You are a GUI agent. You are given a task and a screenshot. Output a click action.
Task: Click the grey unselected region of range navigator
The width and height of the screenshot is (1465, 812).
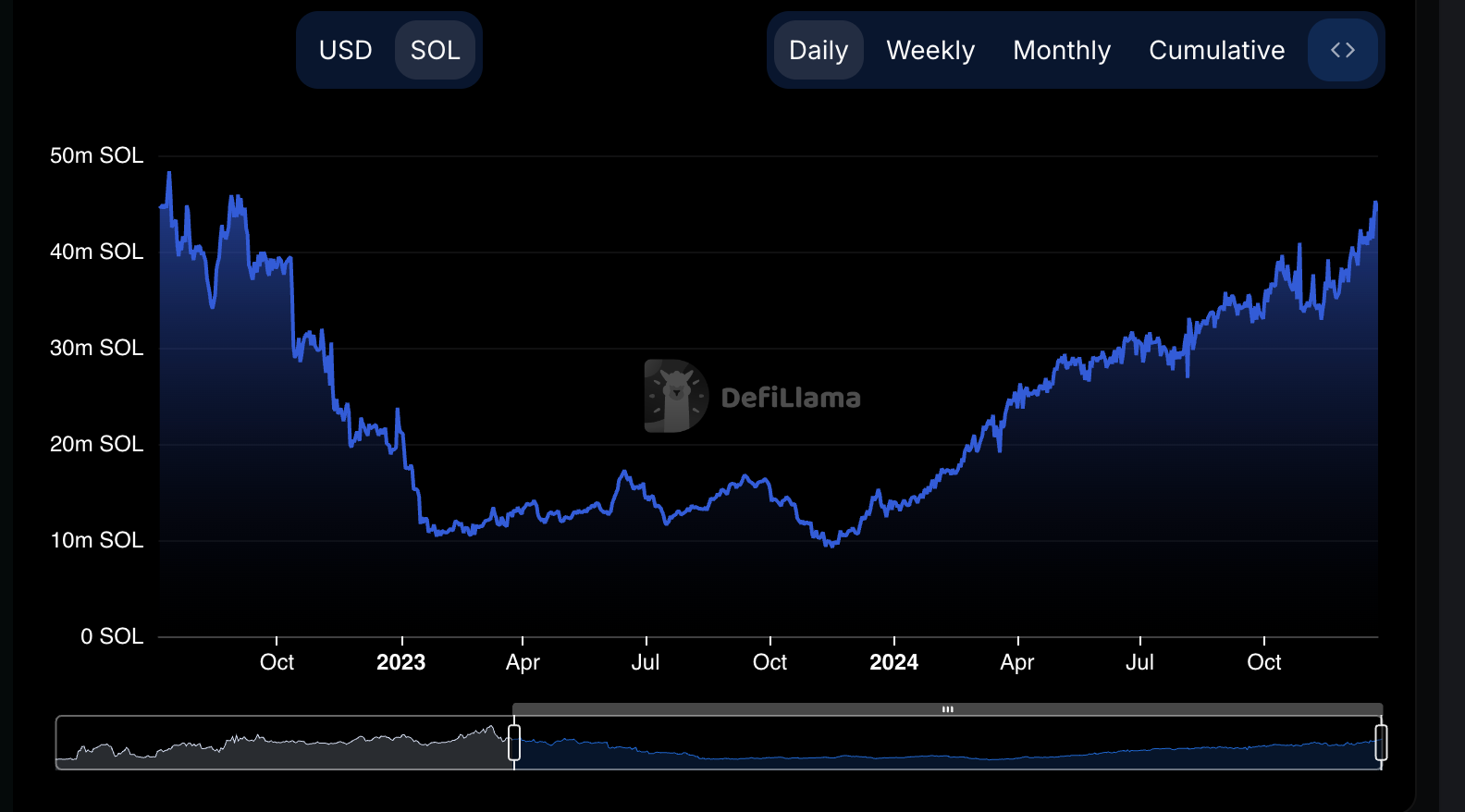[x=285, y=743]
